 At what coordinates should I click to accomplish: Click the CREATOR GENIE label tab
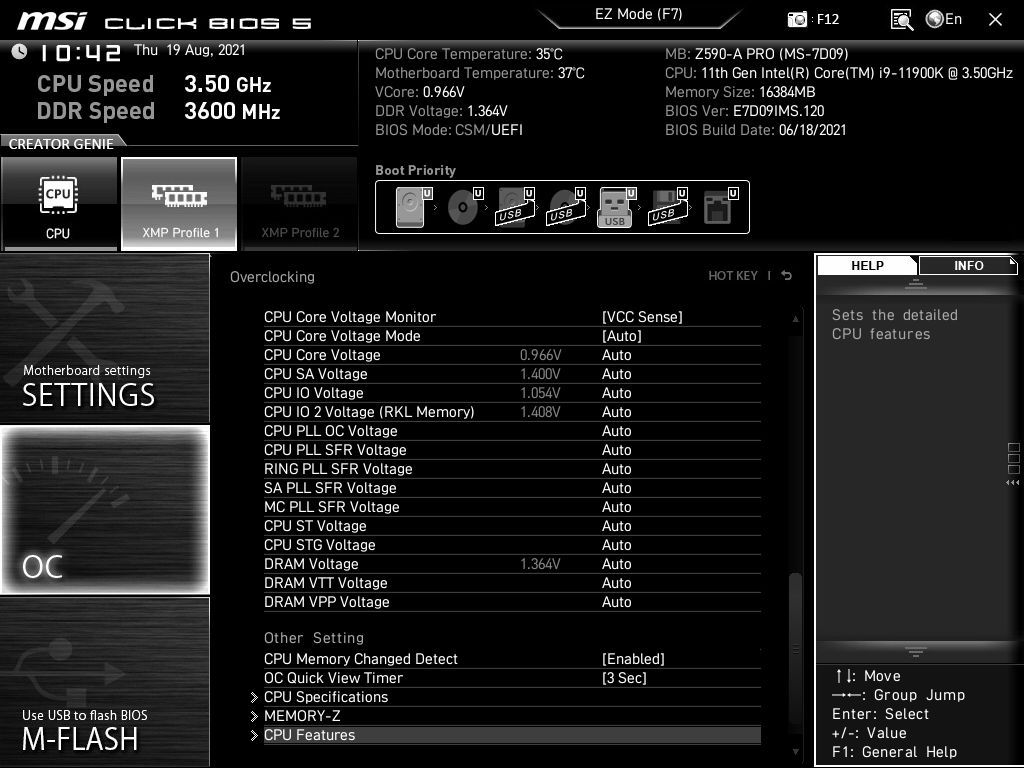(x=61, y=144)
